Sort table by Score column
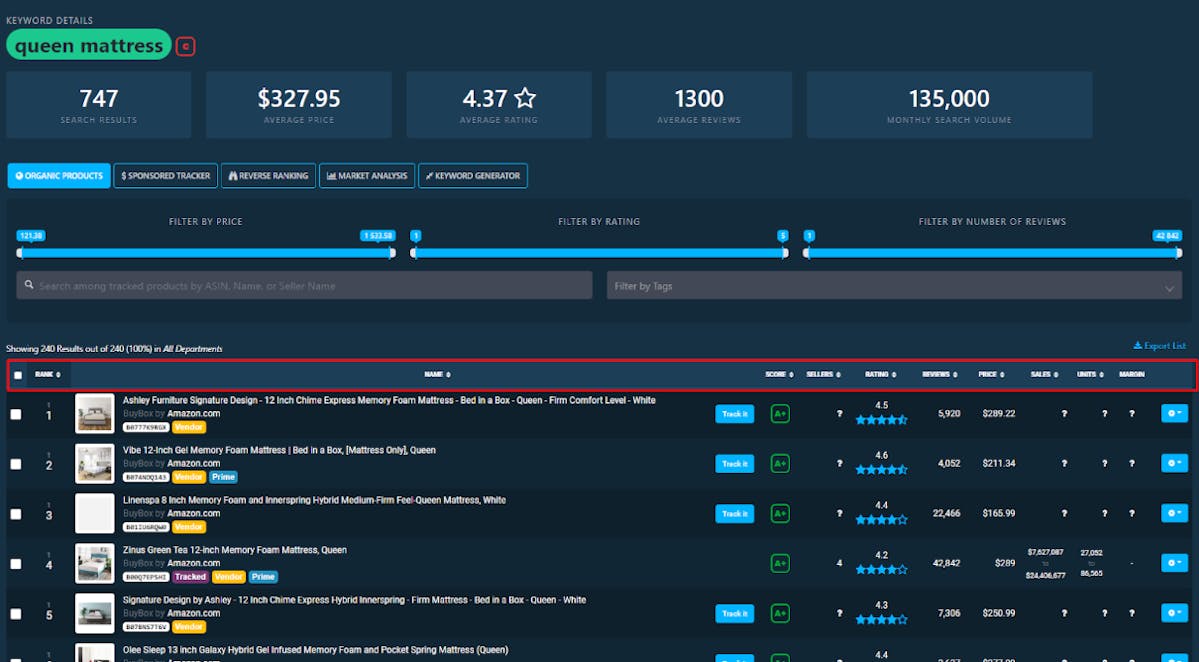1199x662 pixels. coord(779,375)
